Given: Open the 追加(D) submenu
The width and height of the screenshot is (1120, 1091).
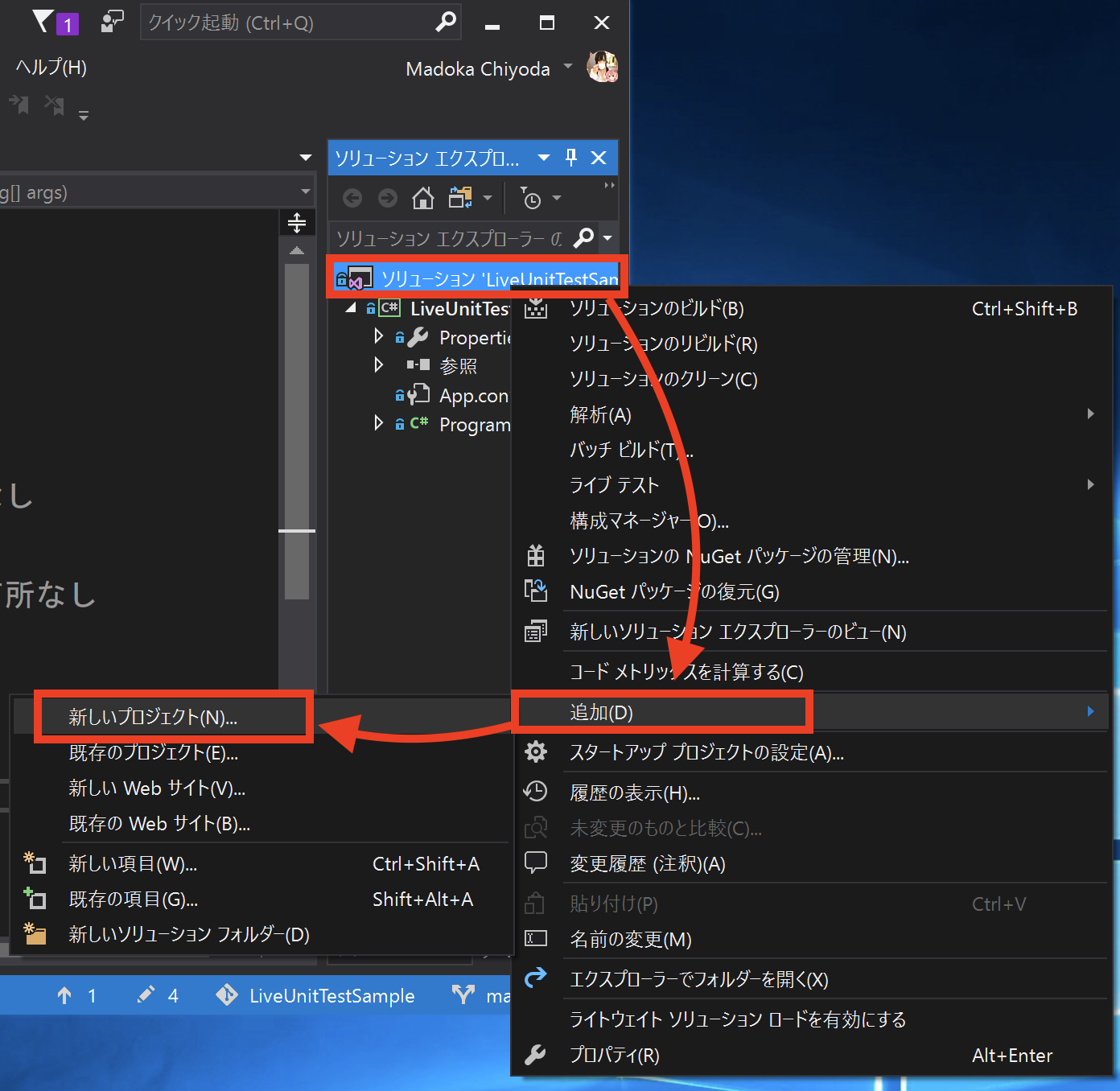Looking at the screenshot, I should [812, 712].
